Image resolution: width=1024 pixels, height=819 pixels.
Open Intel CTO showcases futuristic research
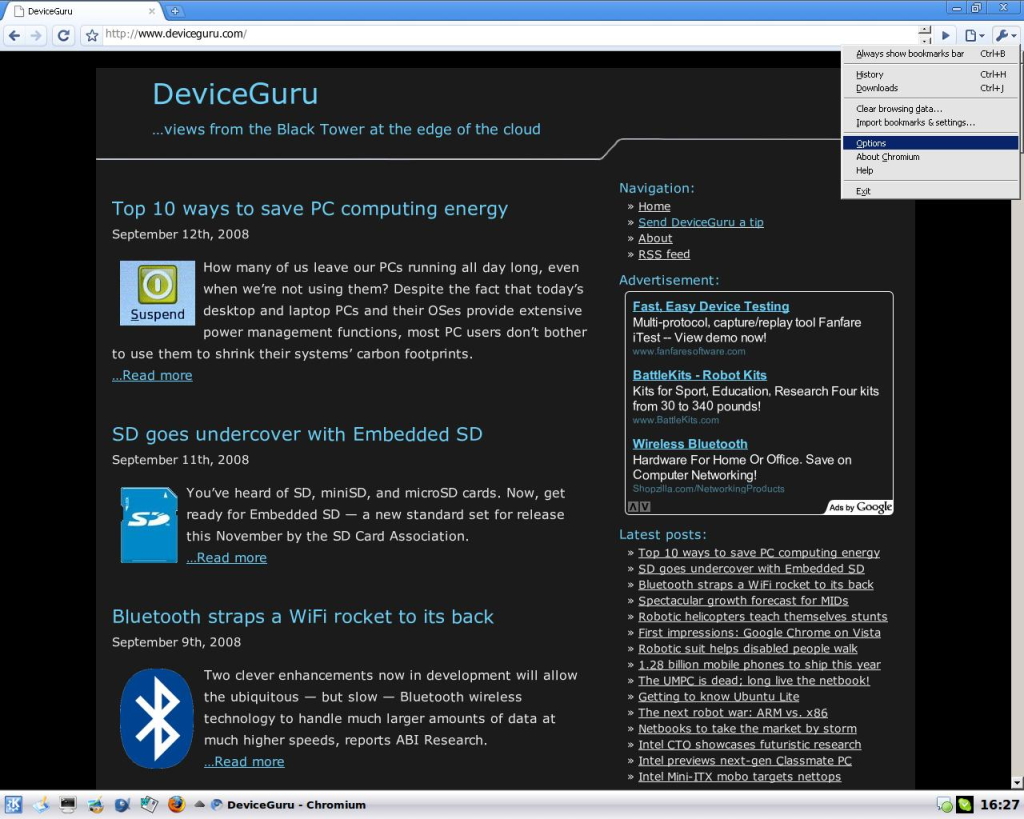pos(750,745)
